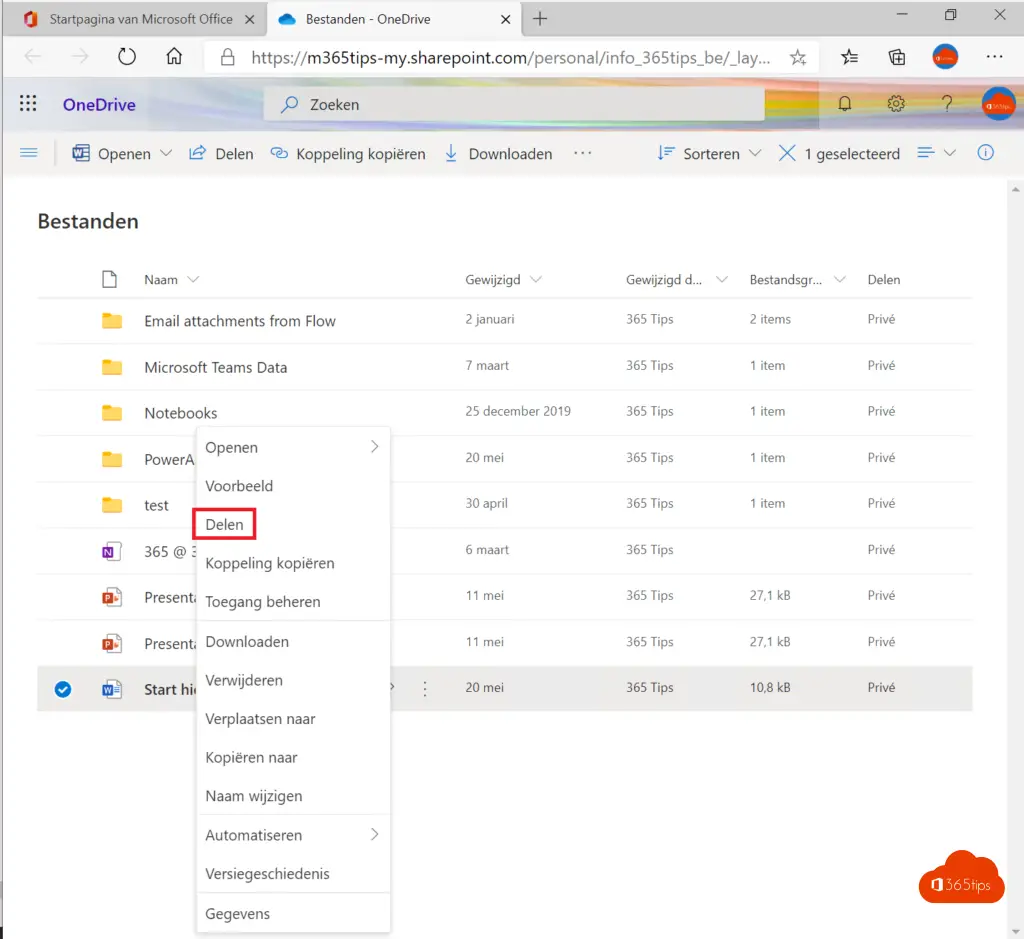1024x939 pixels.
Task: Click the Word document icon for Start file
Action: (112, 689)
